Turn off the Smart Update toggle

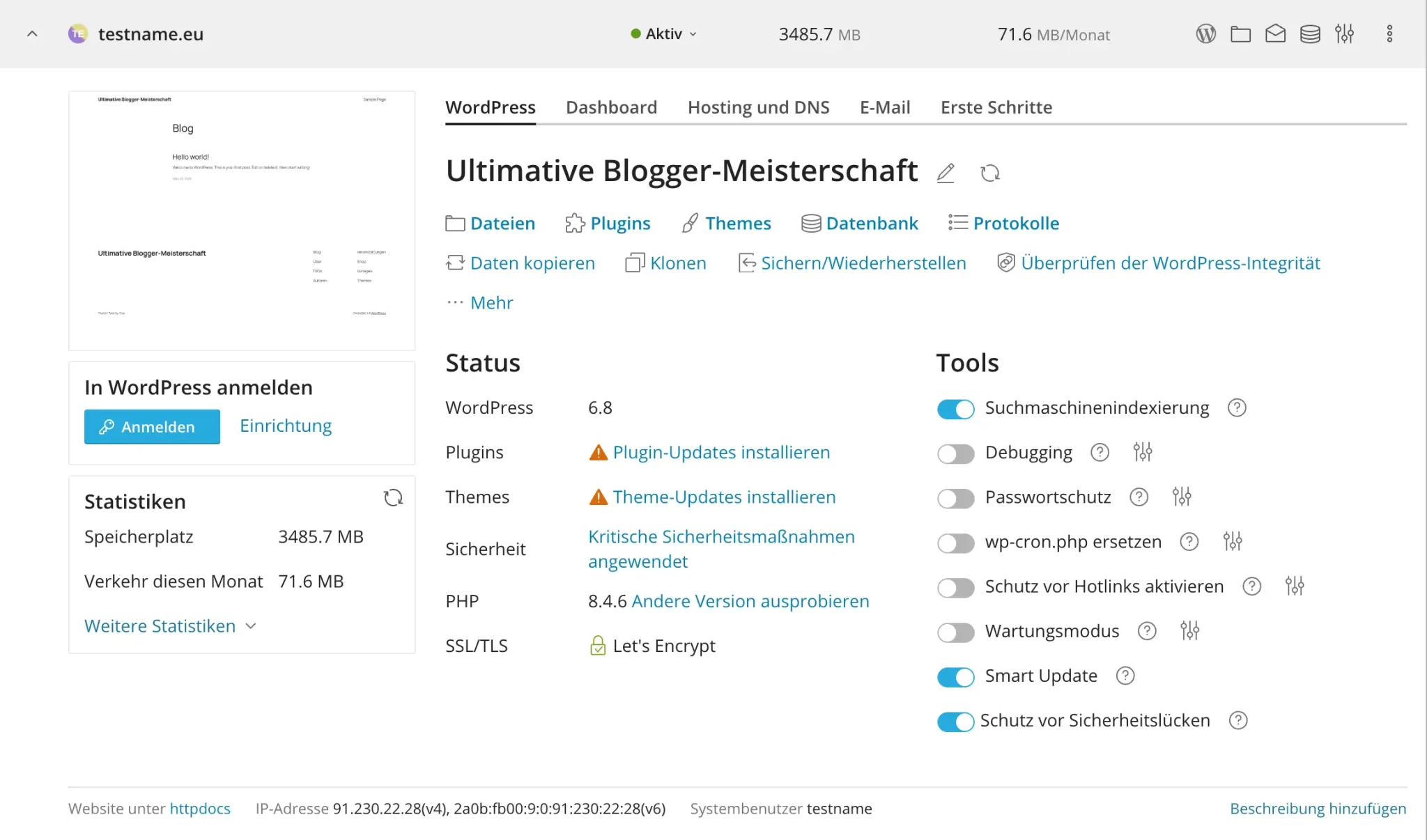coord(956,676)
